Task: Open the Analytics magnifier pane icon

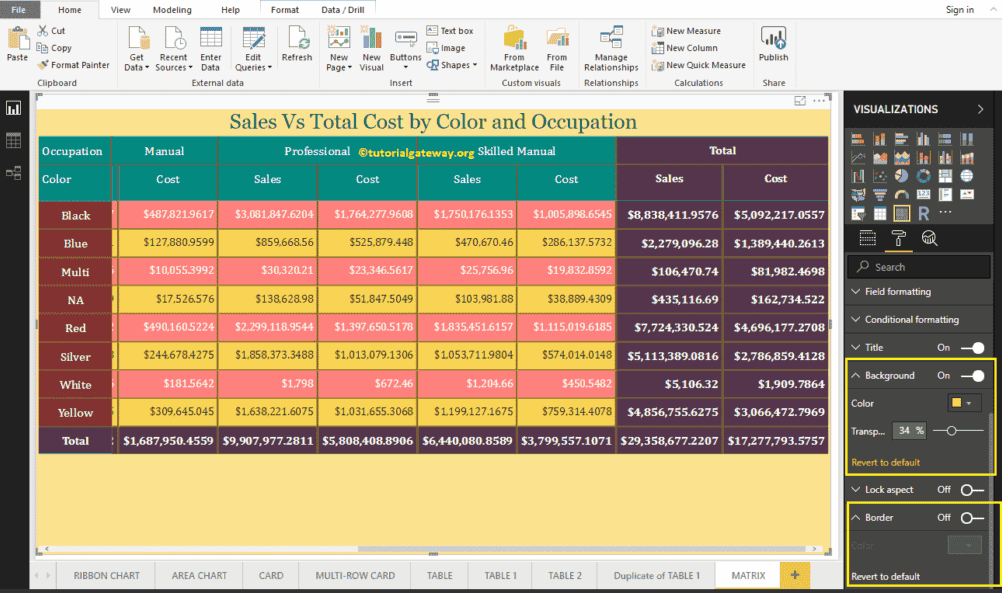Action: tap(929, 238)
